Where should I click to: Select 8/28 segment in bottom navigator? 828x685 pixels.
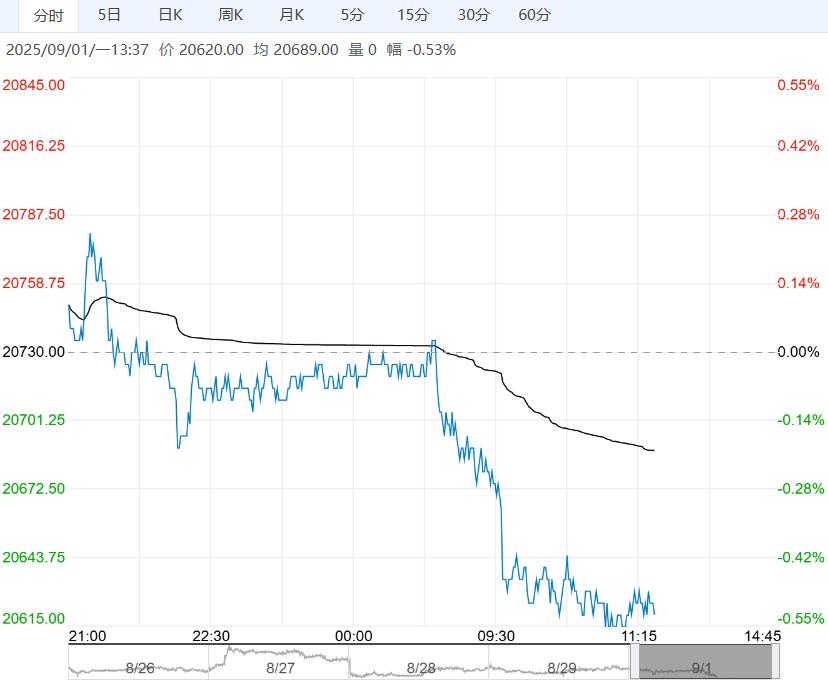tap(420, 666)
